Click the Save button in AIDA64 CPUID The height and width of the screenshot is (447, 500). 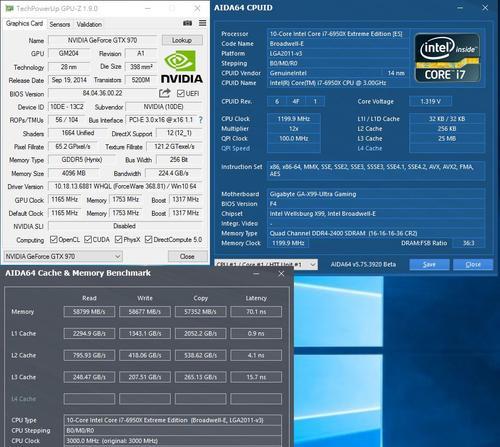[429, 264]
